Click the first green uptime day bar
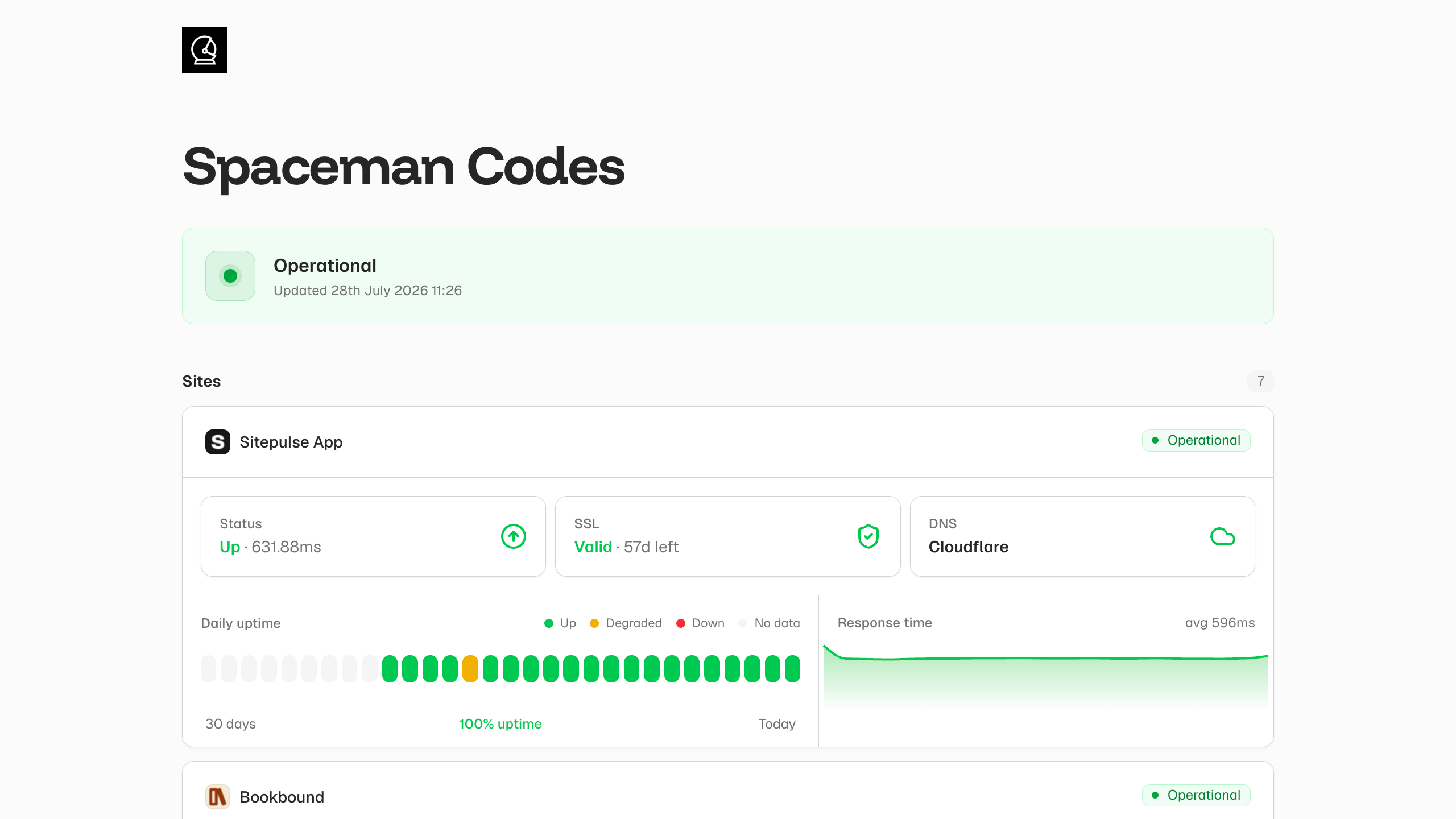The height and width of the screenshot is (819, 1456). click(x=390, y=669)
